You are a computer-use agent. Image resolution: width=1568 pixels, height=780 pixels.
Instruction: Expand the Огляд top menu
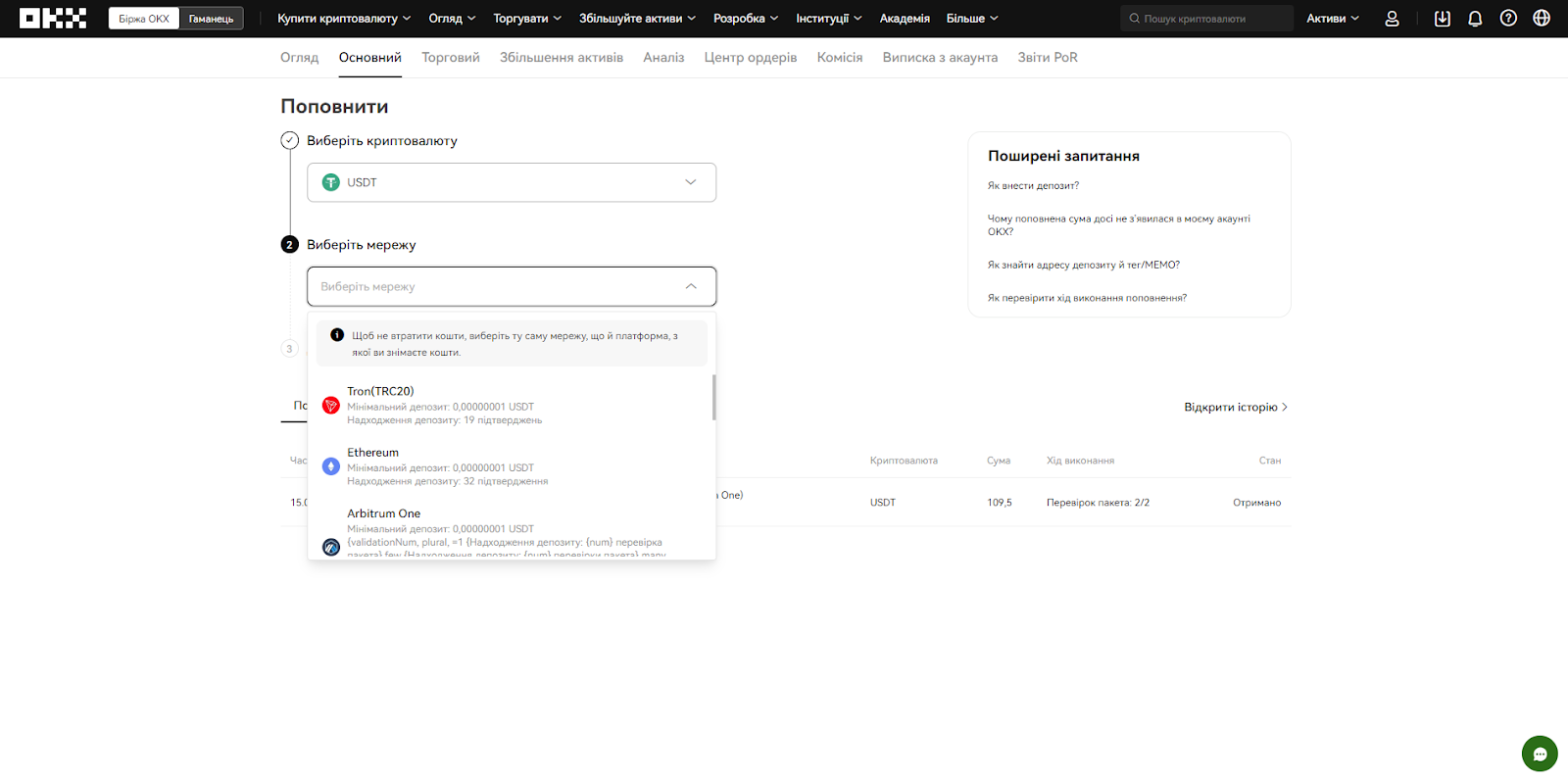452,19
